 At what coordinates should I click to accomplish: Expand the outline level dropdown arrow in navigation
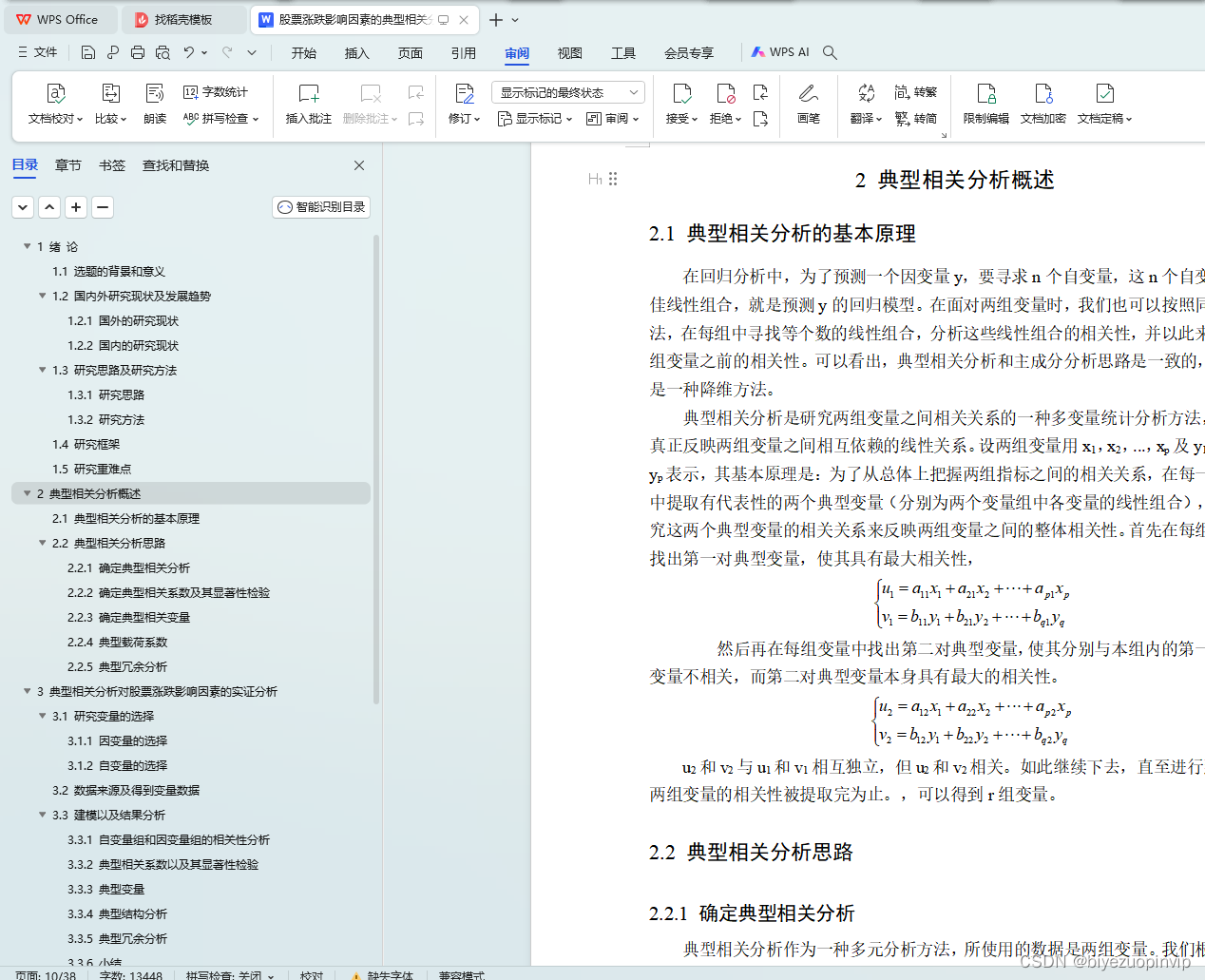tap(23, 206)
